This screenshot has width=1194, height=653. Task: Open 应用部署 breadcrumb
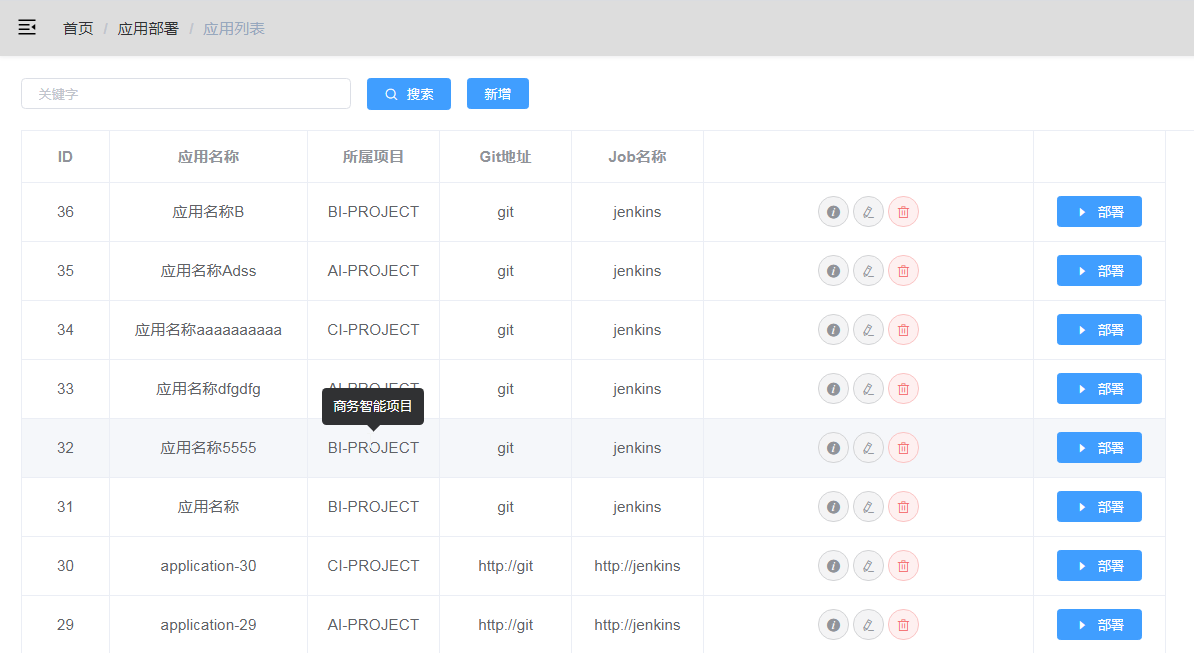[148, 29]
